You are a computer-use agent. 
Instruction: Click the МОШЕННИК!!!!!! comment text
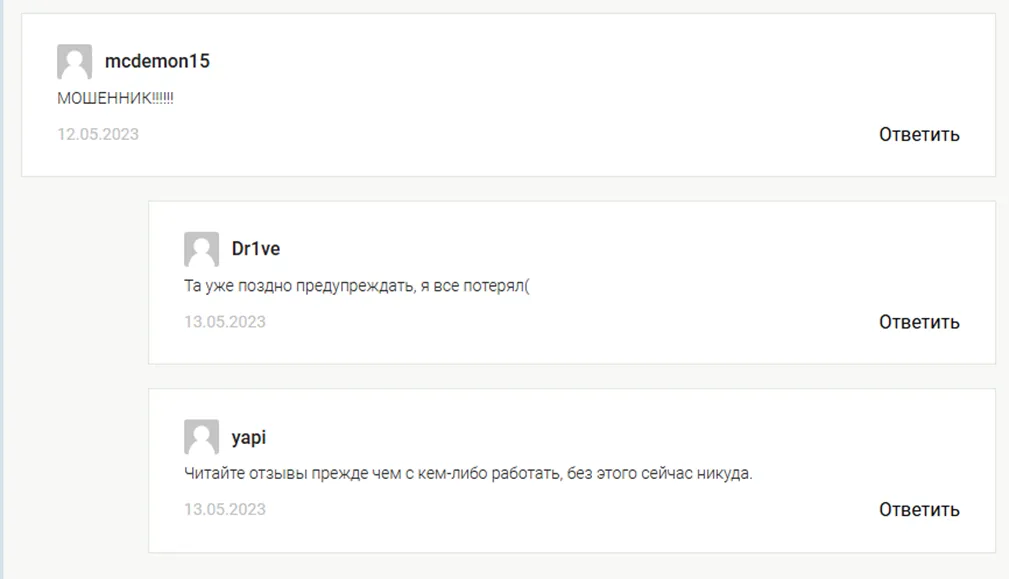[x=115, y=98]
